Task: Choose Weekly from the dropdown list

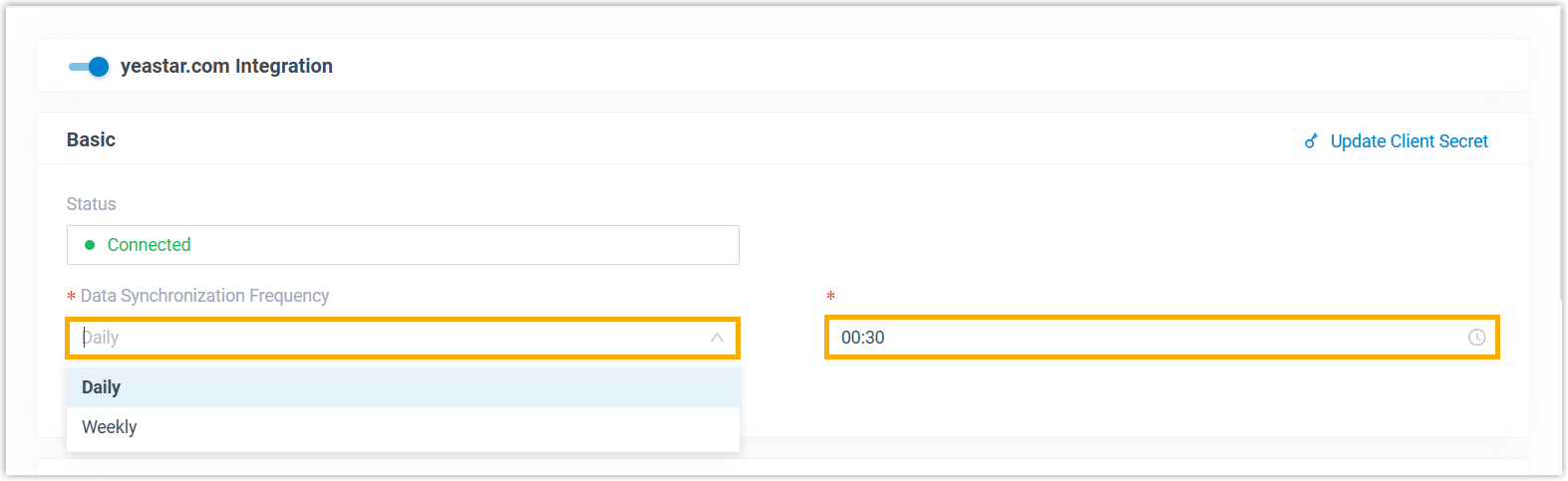Action: (110, 427)
